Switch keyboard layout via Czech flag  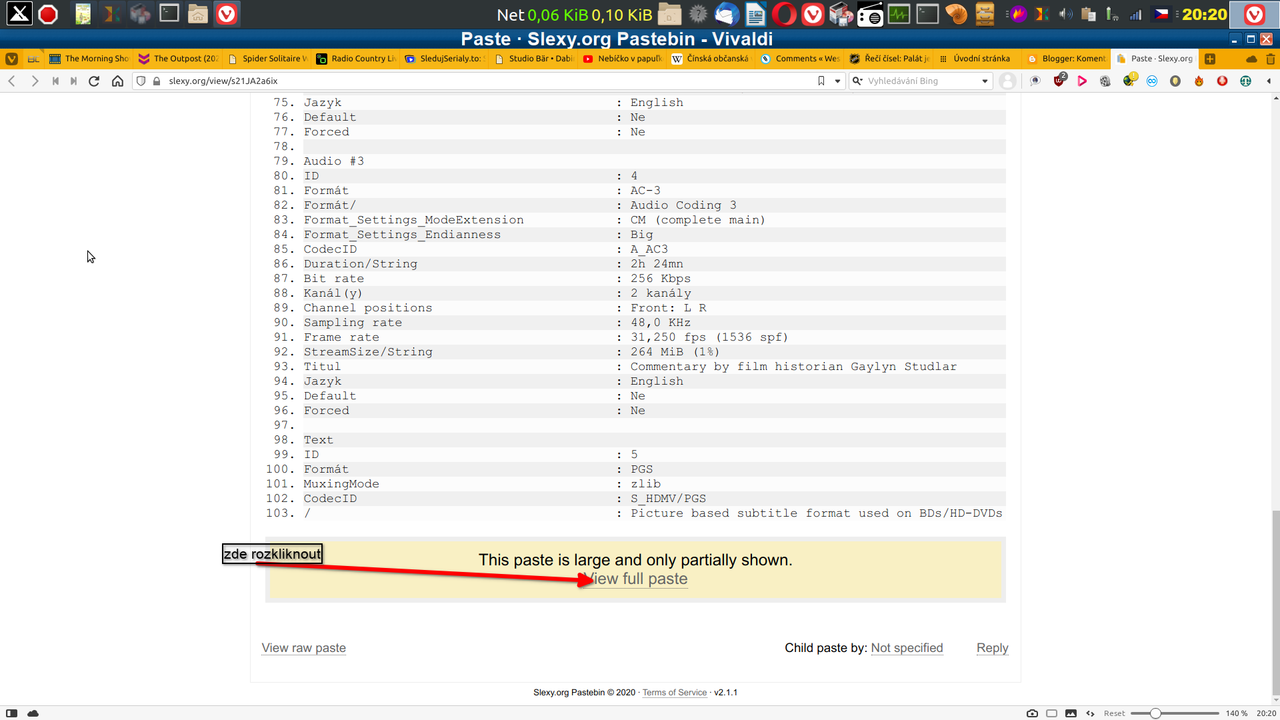tap(1161, 14)
